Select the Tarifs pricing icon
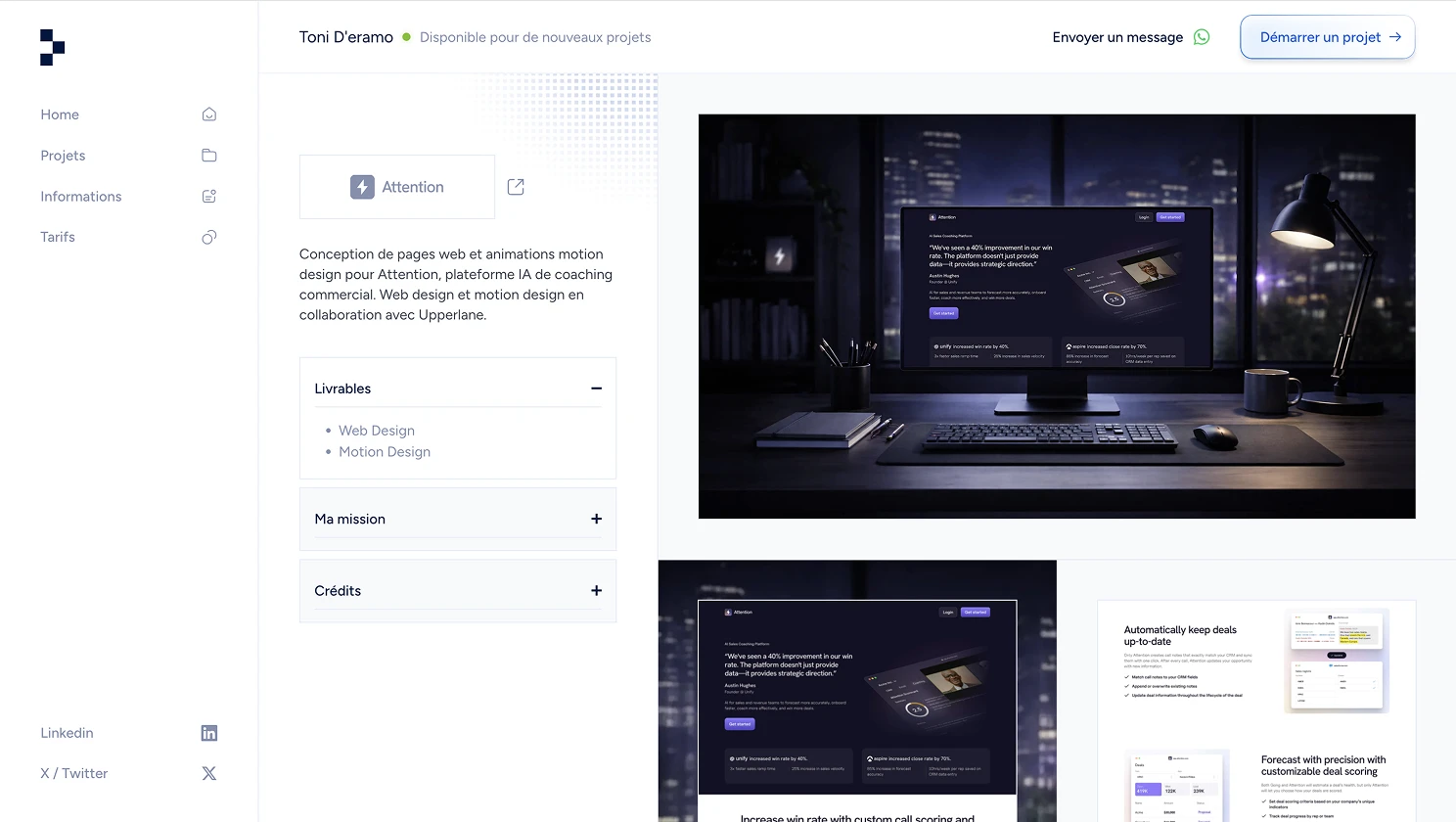Image resolution: width=1456 pixels, height=822 pixels. tap(208, 236)
